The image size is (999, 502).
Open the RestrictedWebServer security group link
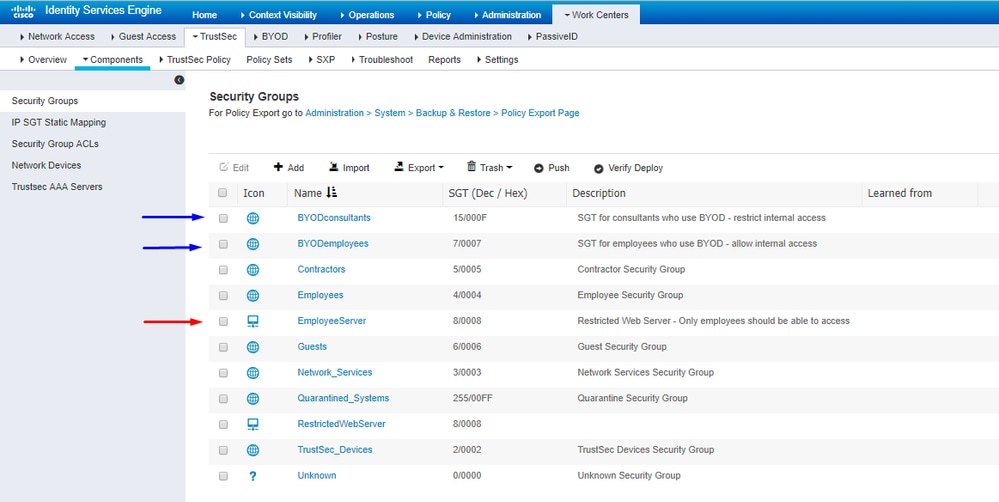tap(341, 424)
